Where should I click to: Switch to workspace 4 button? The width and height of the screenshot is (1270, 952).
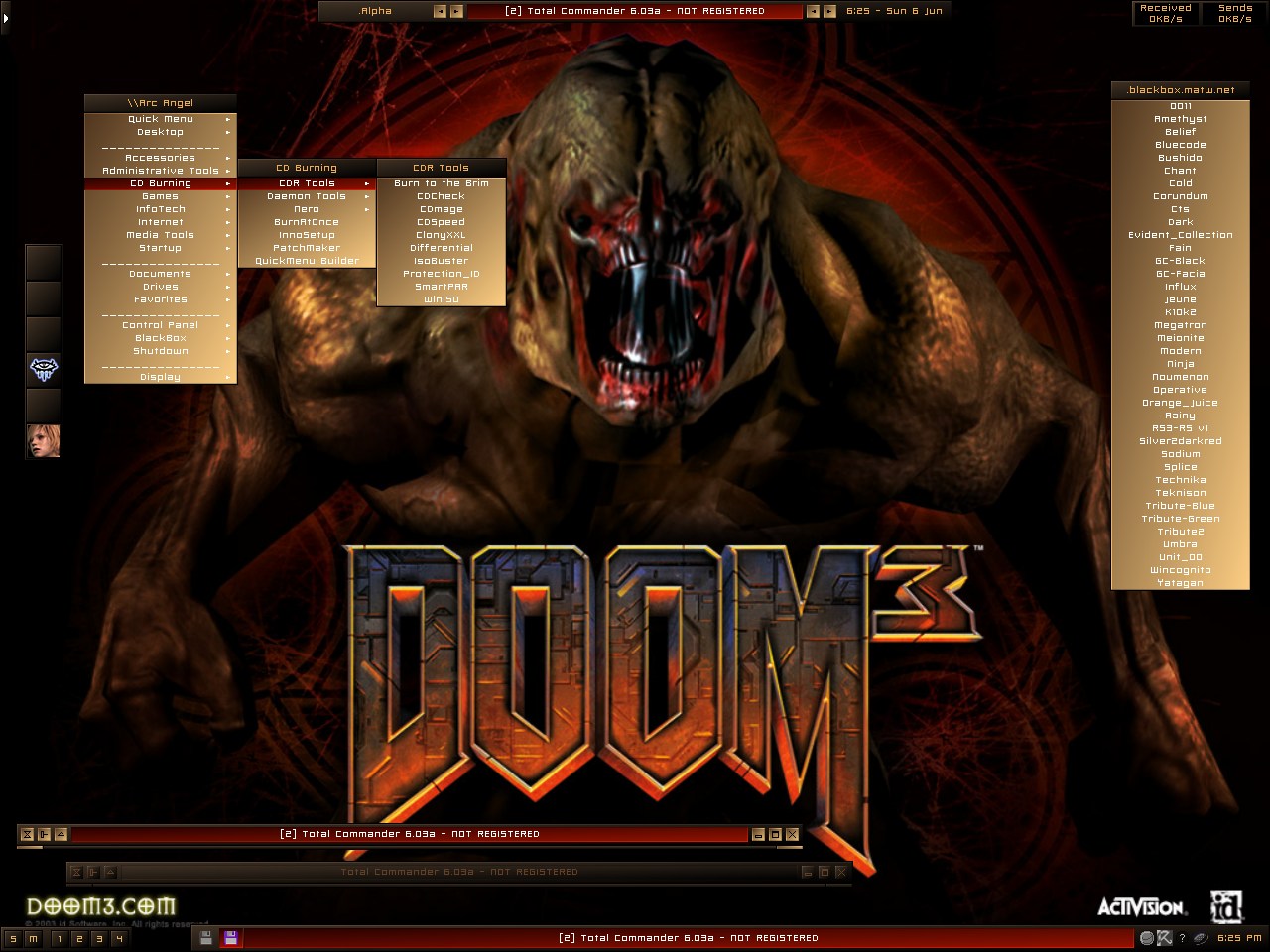pyautogui.click(x=118, y=938)
